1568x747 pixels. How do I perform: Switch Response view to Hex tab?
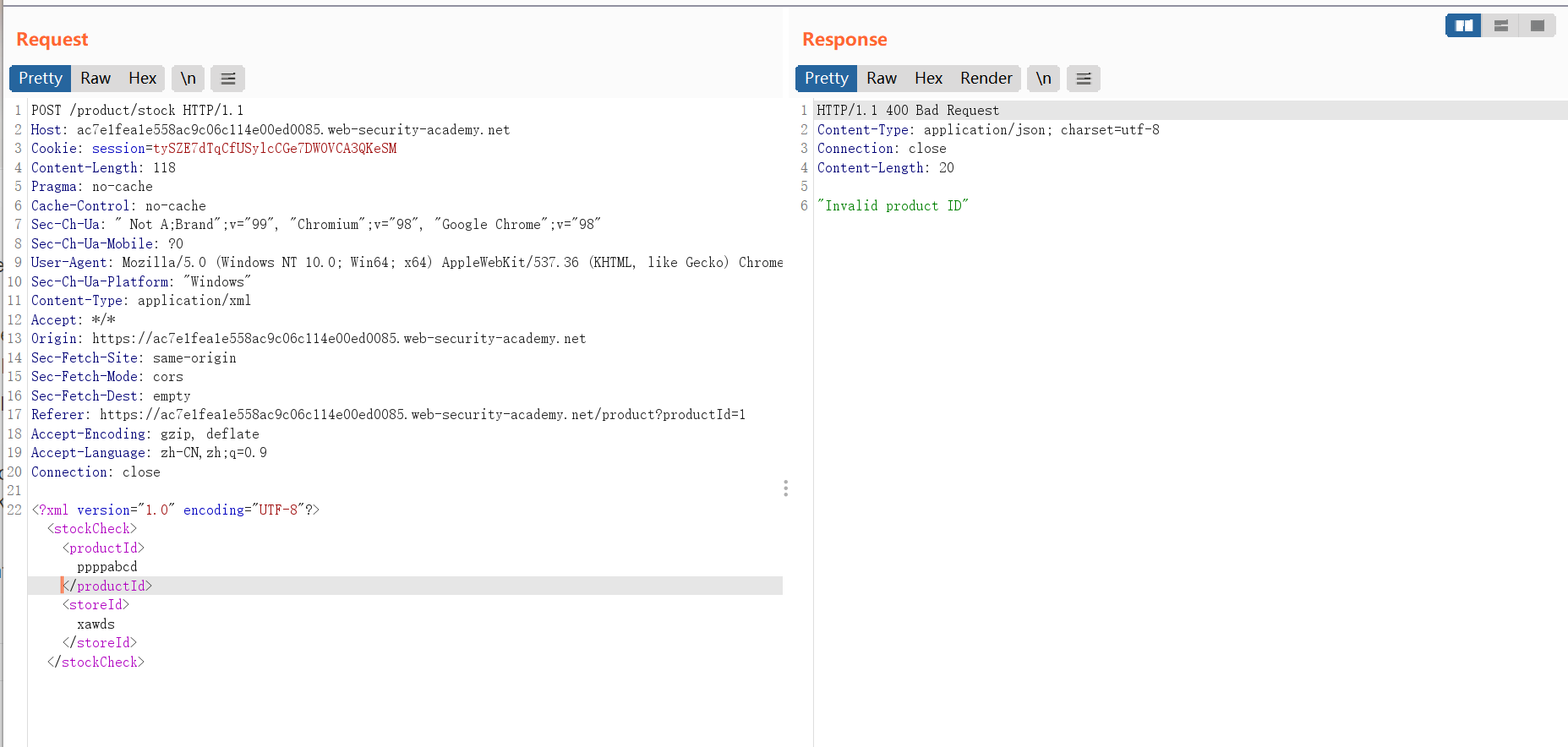[928, 79]
